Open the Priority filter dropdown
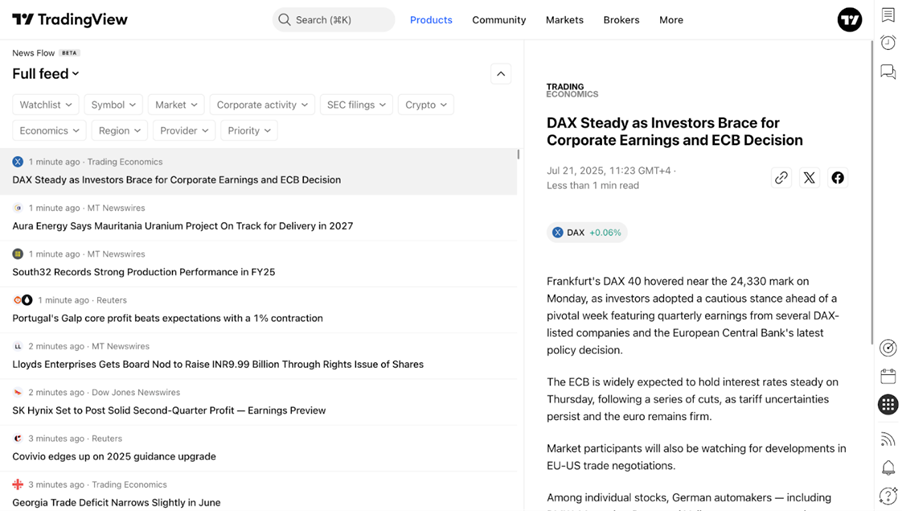902x511 pixels. click(249, 131)
